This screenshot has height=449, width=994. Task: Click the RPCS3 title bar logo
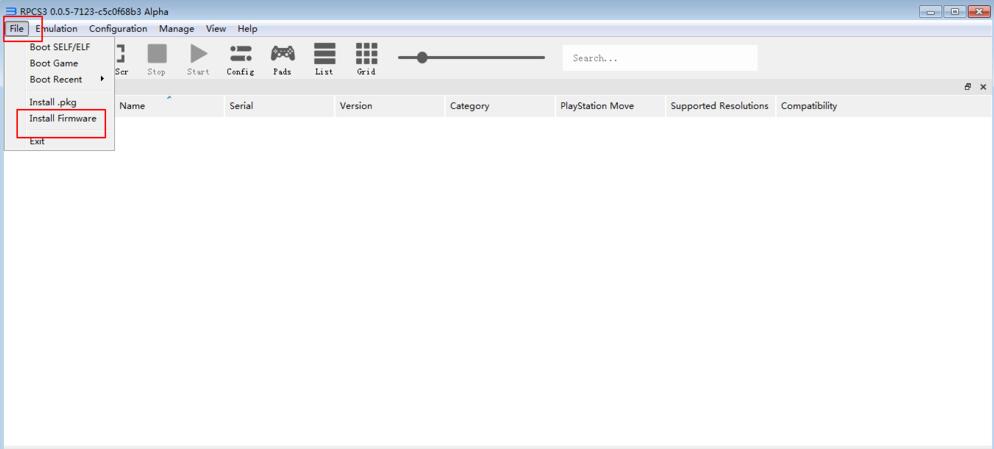coord(11,11)
